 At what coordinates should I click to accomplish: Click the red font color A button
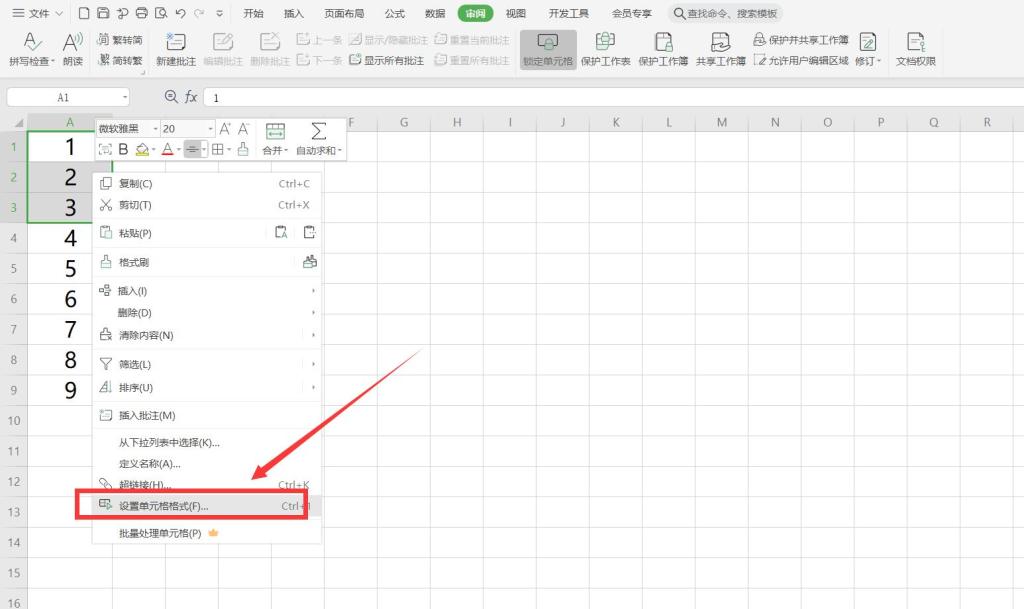click(167, 150)
